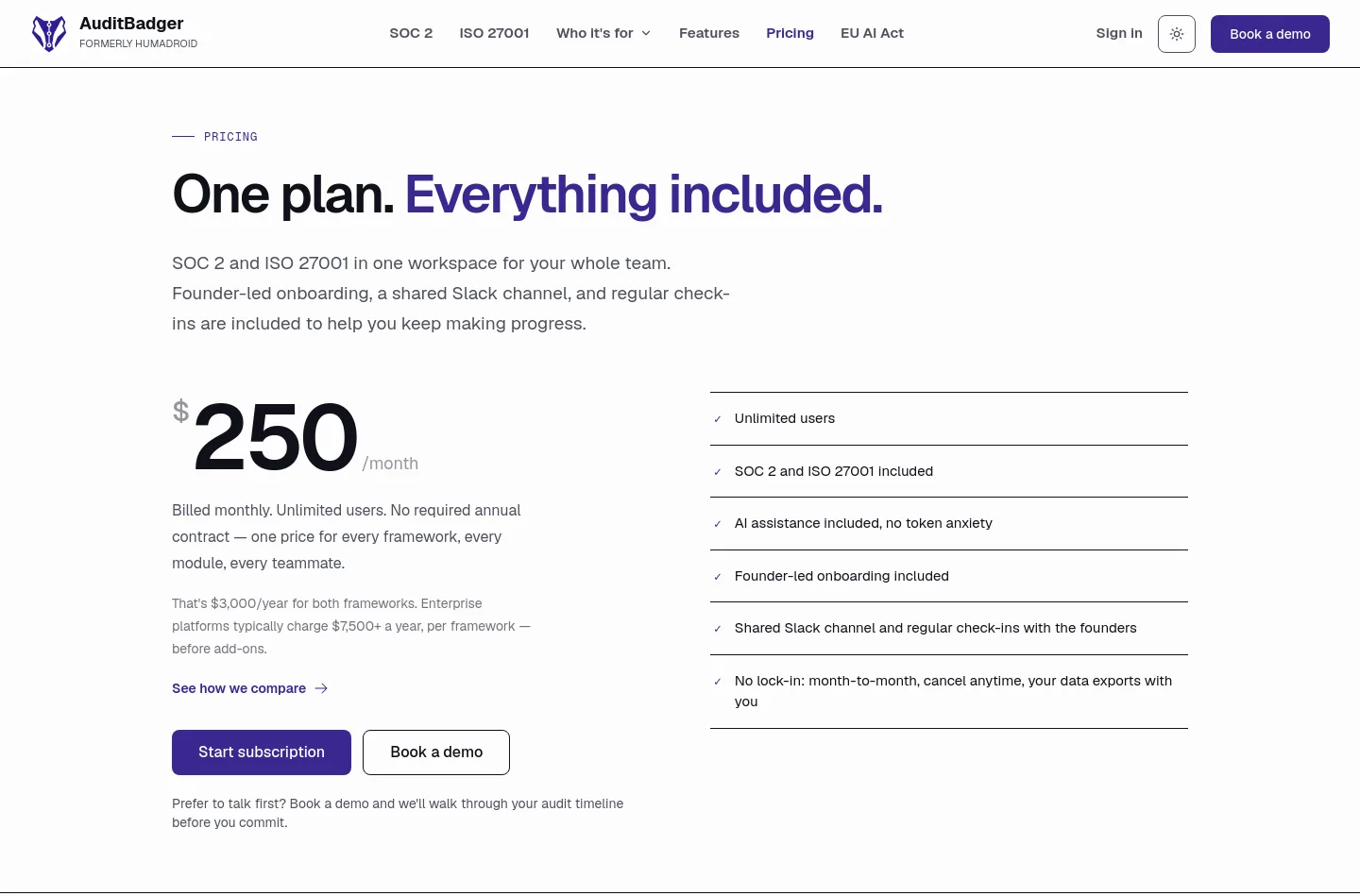Click Book a demo in header
This screenshot has width=1360, height=896.
pyautogui.click(x=1270, y=34)
